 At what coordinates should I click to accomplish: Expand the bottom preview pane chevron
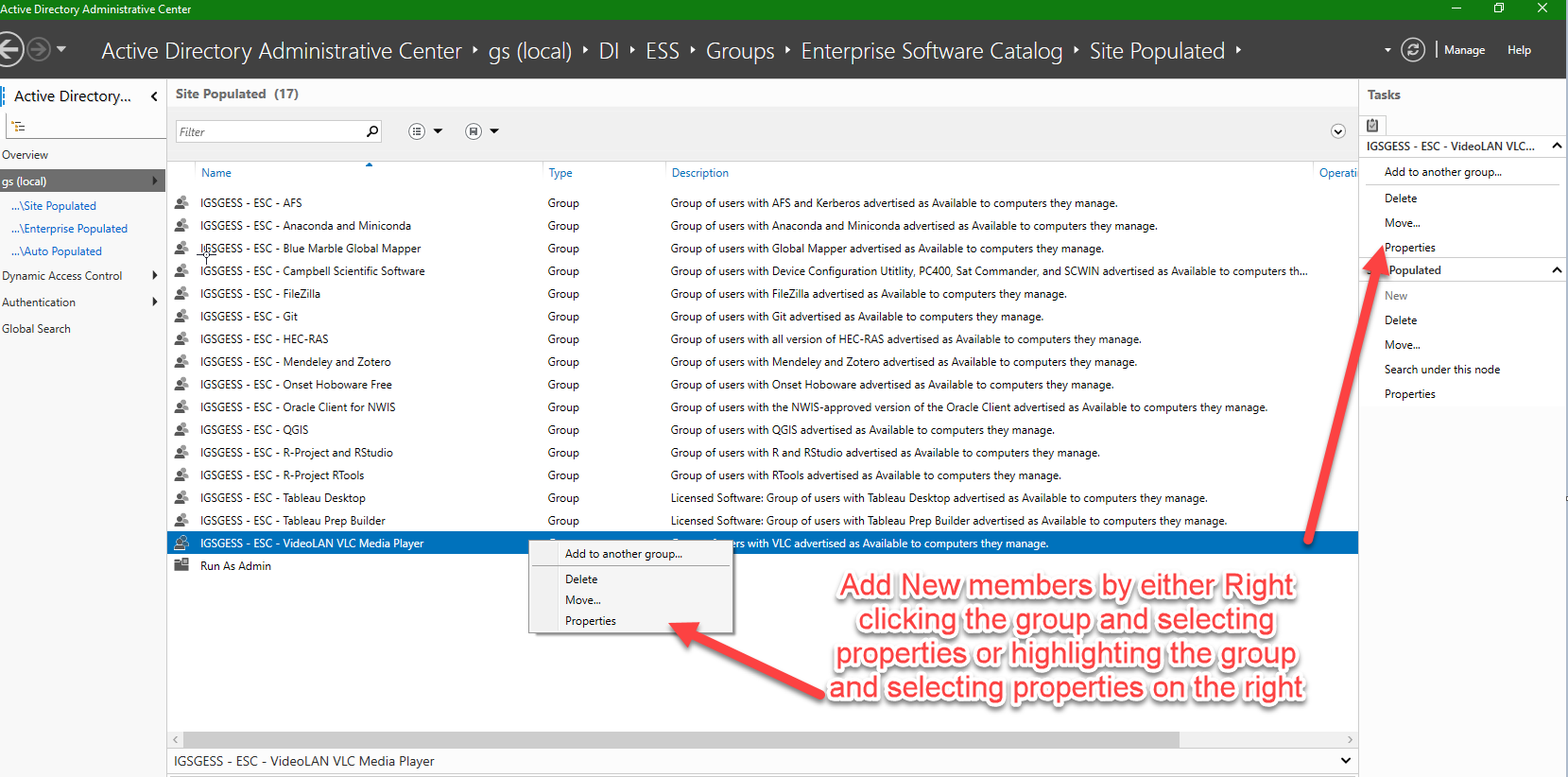pos(1346,761)
